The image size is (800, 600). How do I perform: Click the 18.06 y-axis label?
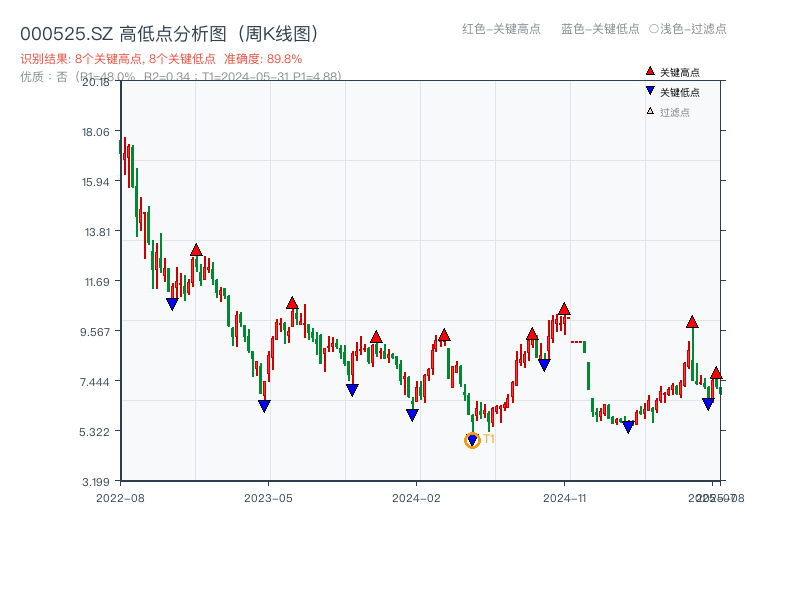(95, 132)
